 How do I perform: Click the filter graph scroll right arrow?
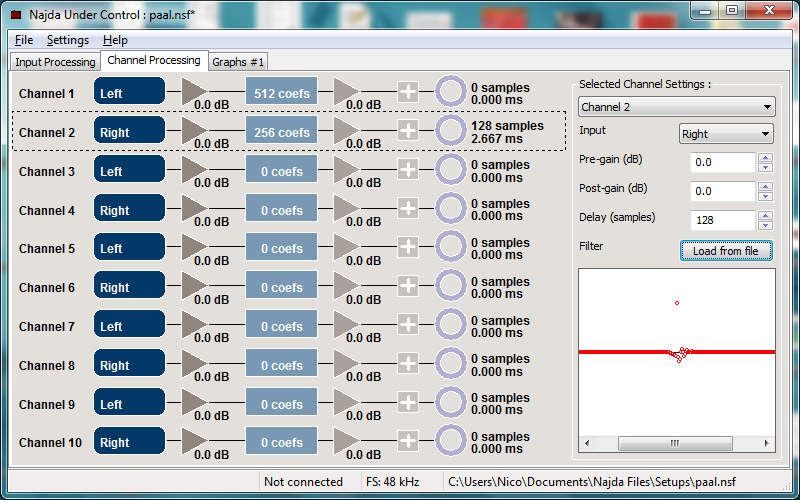pos(766,443)
